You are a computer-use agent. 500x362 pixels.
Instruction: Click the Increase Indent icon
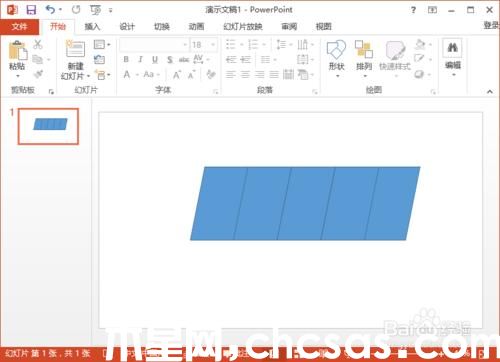click(x=245, y=60)
